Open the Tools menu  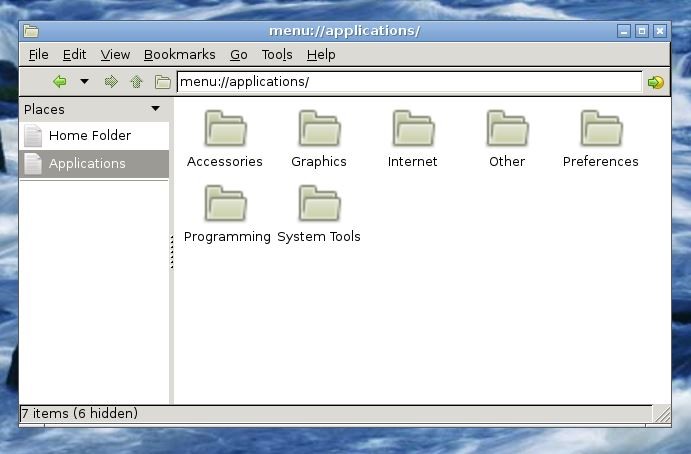point(277,55)
